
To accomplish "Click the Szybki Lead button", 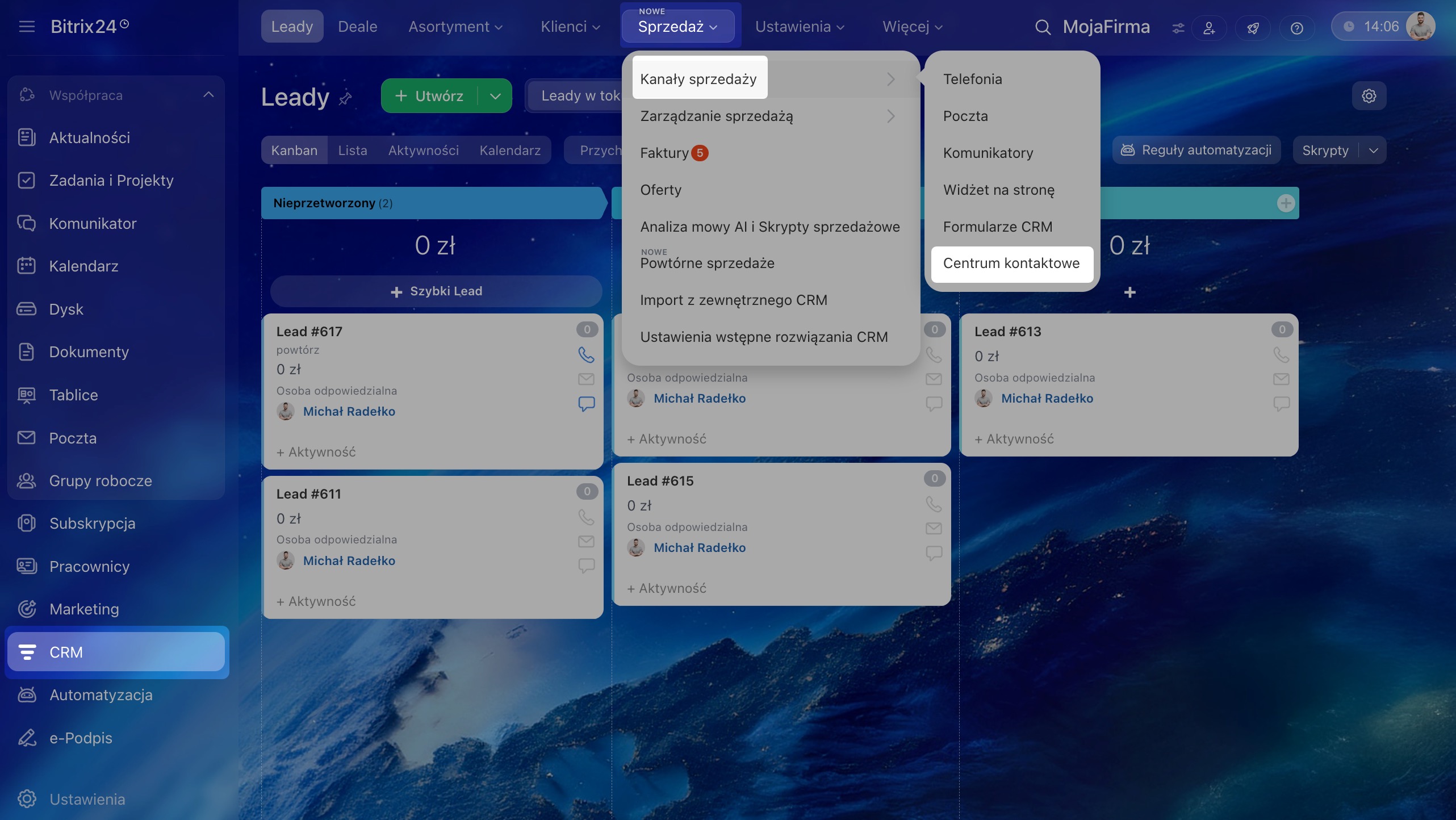I will point(436,291).
